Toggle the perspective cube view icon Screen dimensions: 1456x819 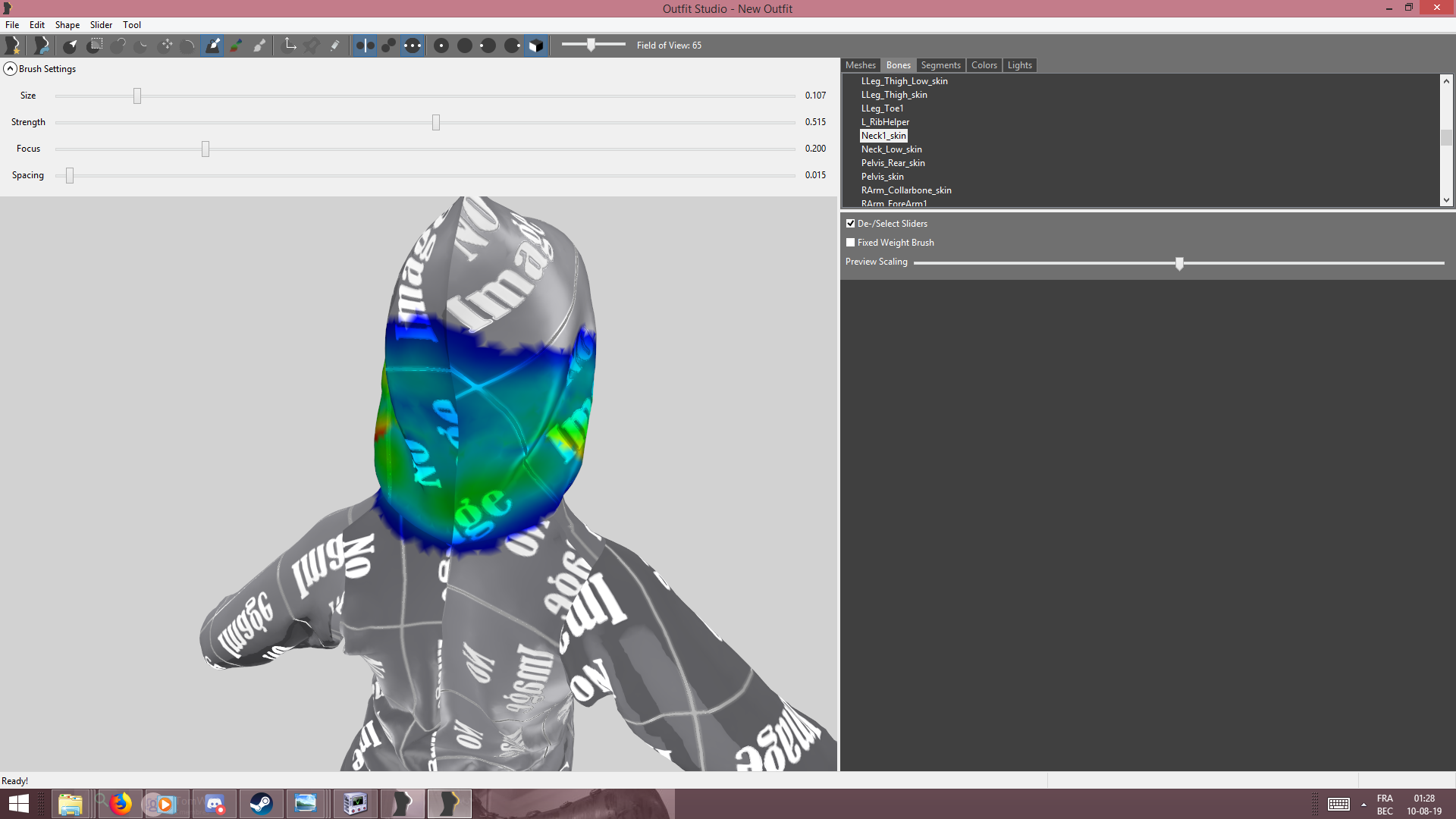point(536,45)
